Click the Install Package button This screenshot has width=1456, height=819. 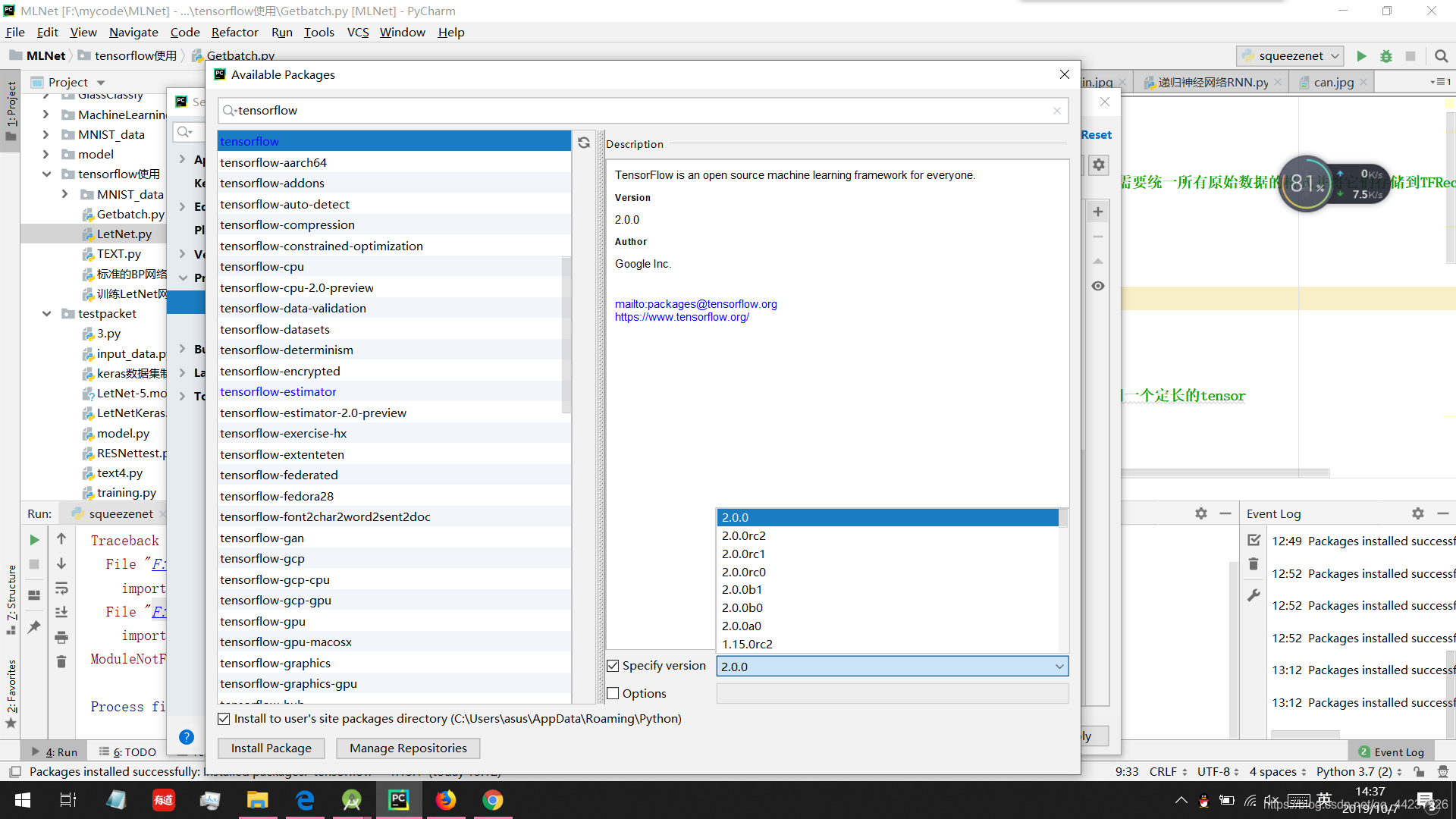click(271, 748)
